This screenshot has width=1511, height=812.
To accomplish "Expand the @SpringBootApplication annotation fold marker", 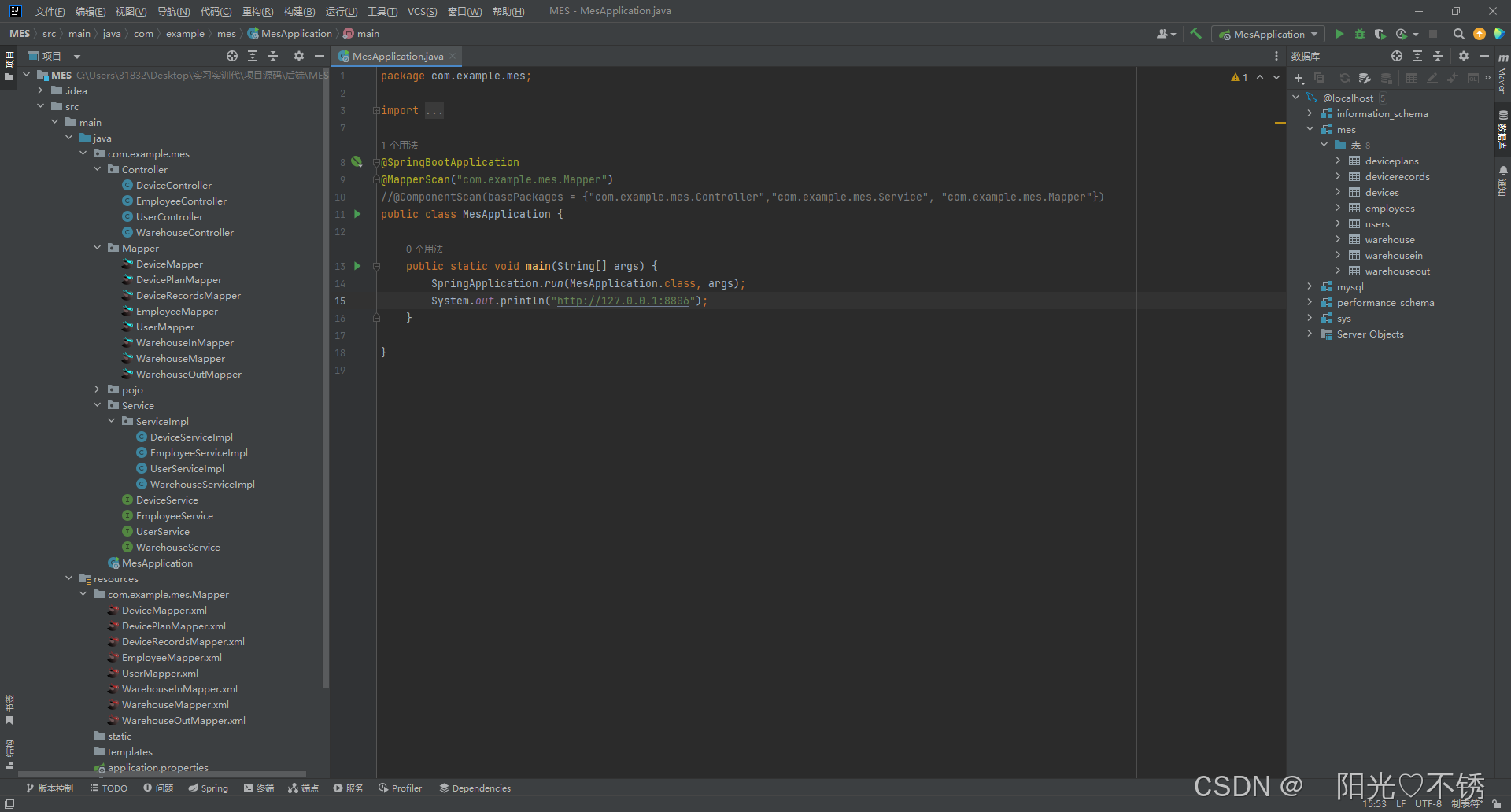I will coord(376,162).
